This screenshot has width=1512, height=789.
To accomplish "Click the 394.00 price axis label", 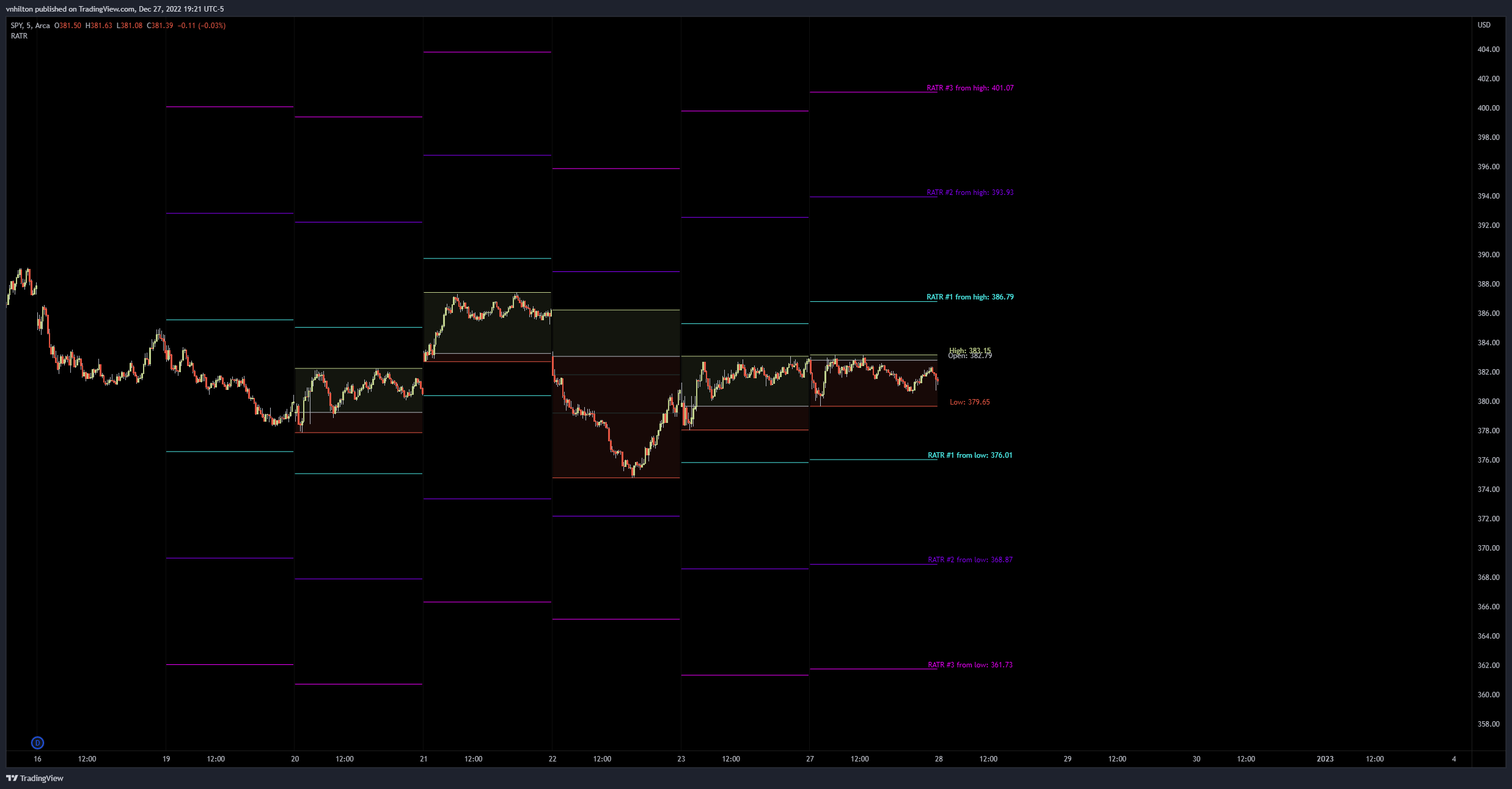I will pos(1488,196).
